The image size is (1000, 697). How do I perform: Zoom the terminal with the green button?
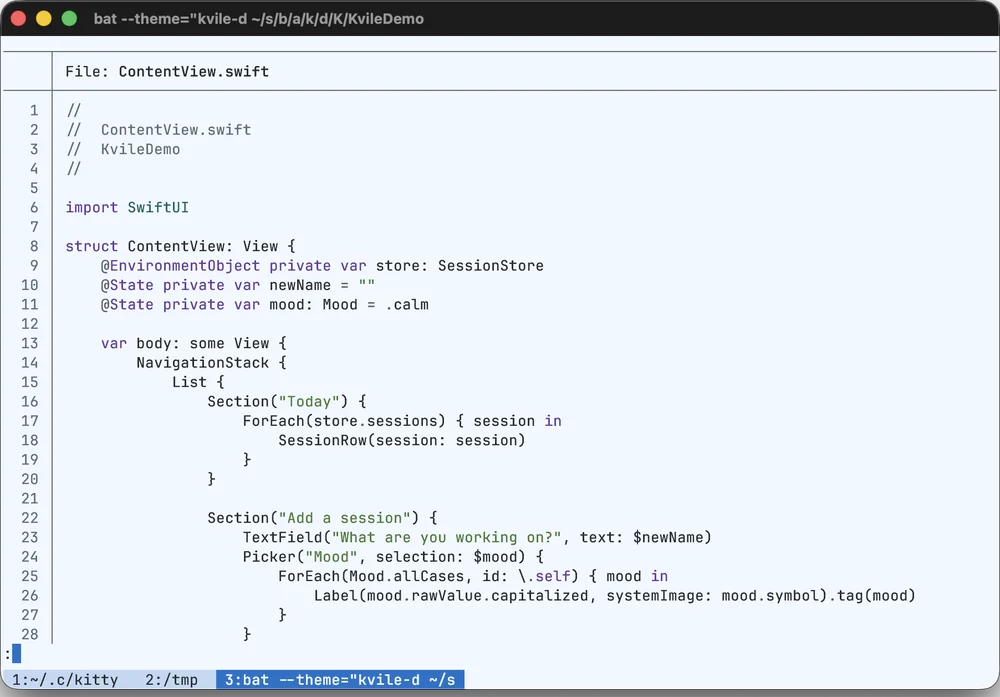coord(69,18)
